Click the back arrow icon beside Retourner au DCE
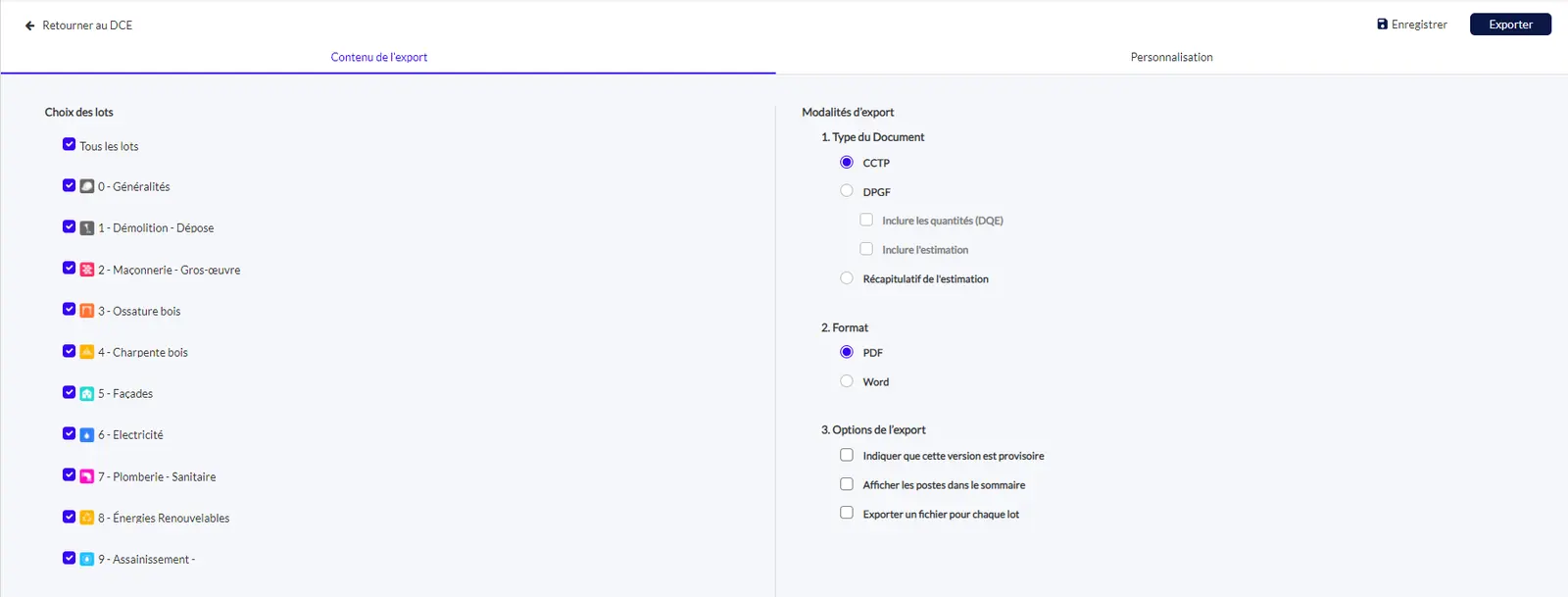This screenshot has width=1568, height=597. (29, 25)
